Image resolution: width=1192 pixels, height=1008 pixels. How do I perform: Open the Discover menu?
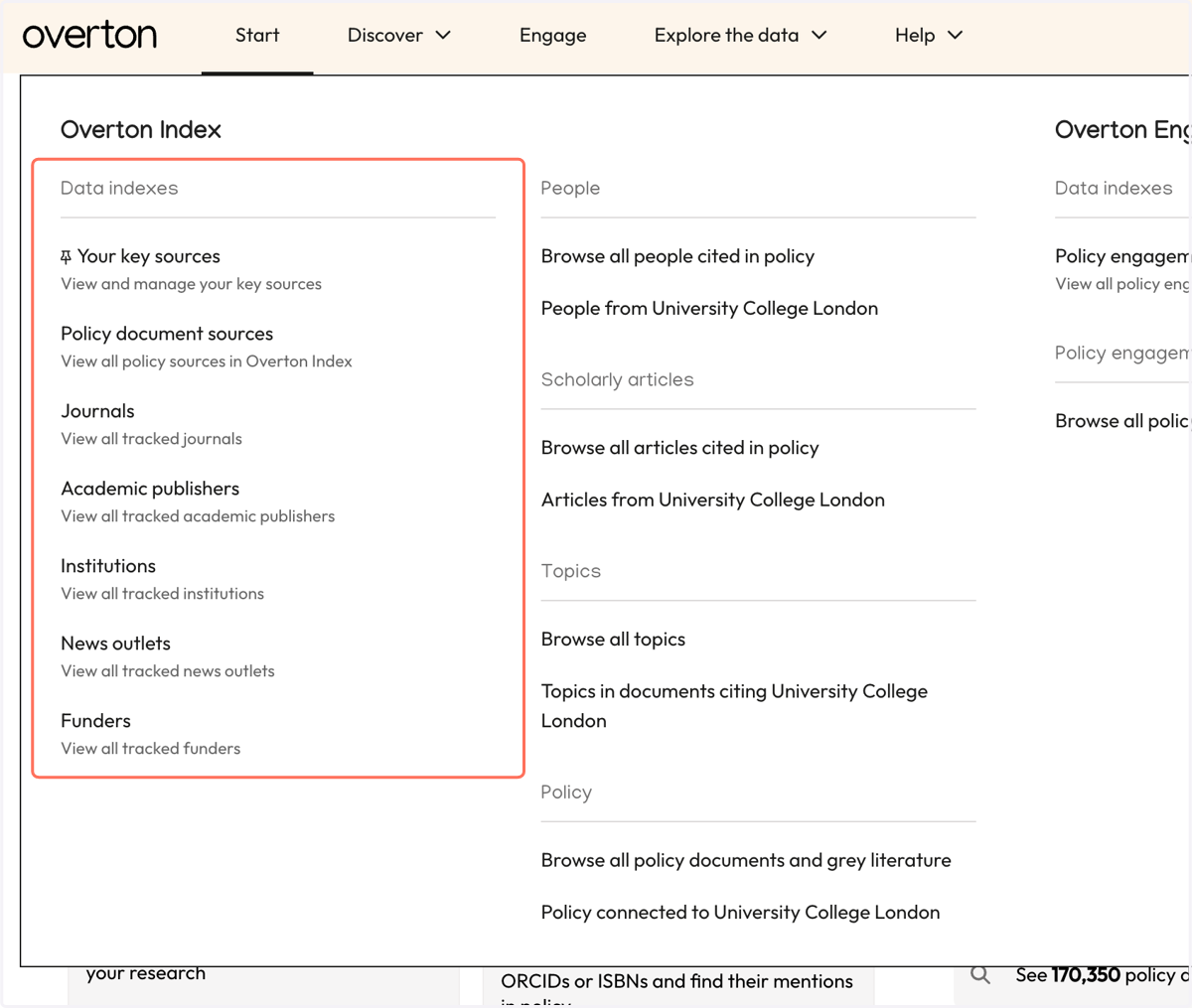[x=398, y=35]
